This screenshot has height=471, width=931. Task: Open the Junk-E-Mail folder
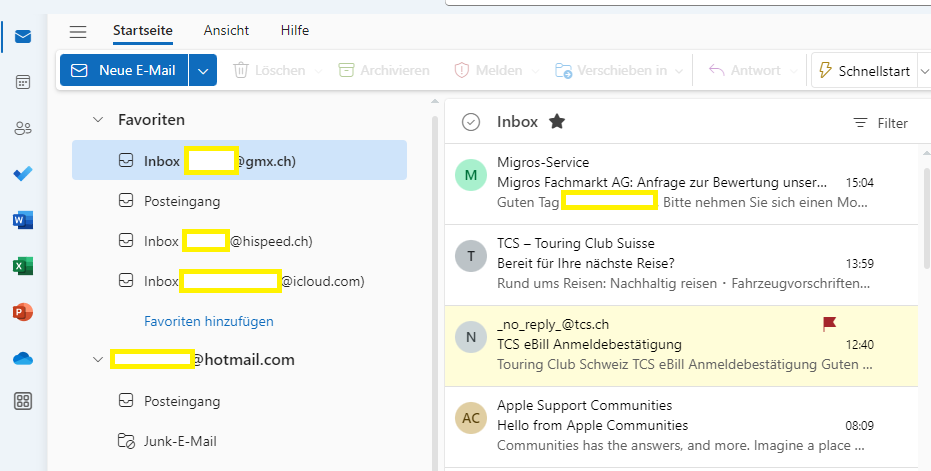(x=239, y=441)
